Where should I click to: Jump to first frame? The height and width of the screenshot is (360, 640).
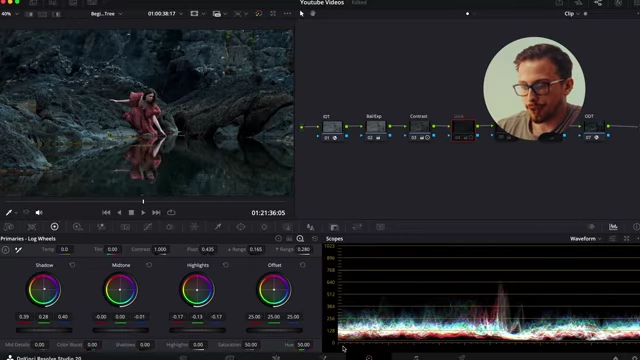coord(106,212)
